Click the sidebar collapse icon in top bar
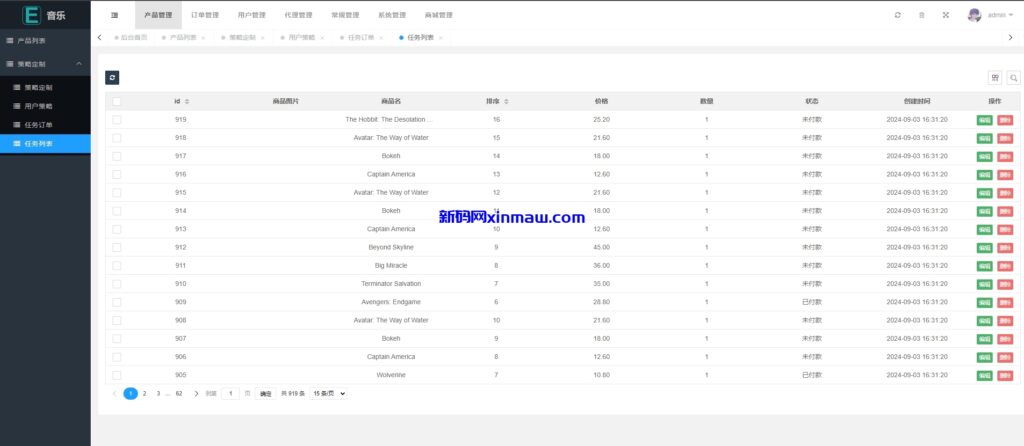Viewport: 1024px width, 446px height. point(114,15)
